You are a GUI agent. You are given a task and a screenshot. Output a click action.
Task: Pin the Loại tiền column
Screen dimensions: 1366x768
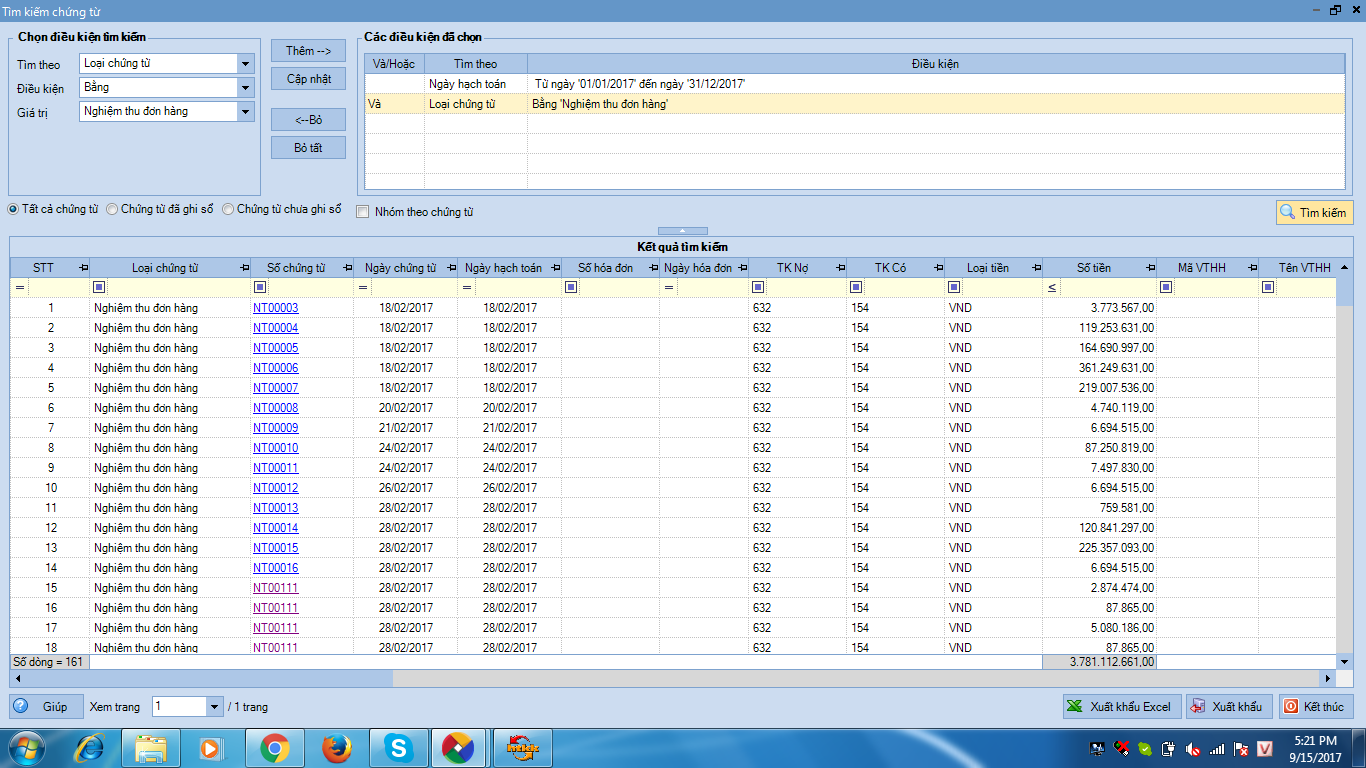(x=1036, y=268)
